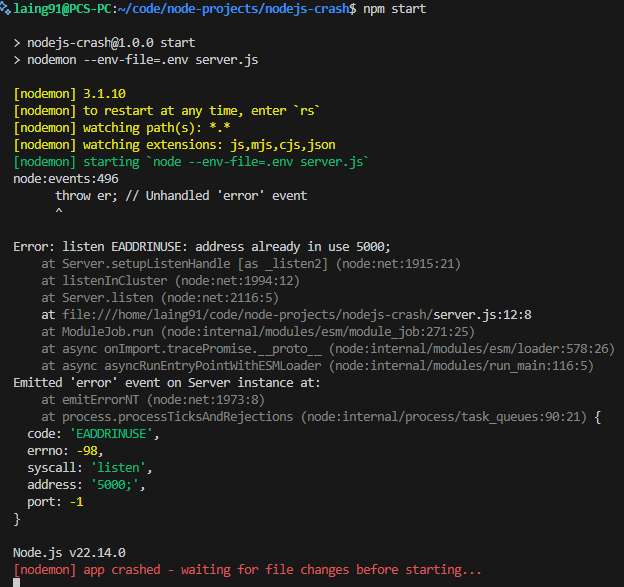Click the 'at async onImport.tracePromise.__proto__' line
The height and width of the screenshot is (587, 624).
(328, 349)
